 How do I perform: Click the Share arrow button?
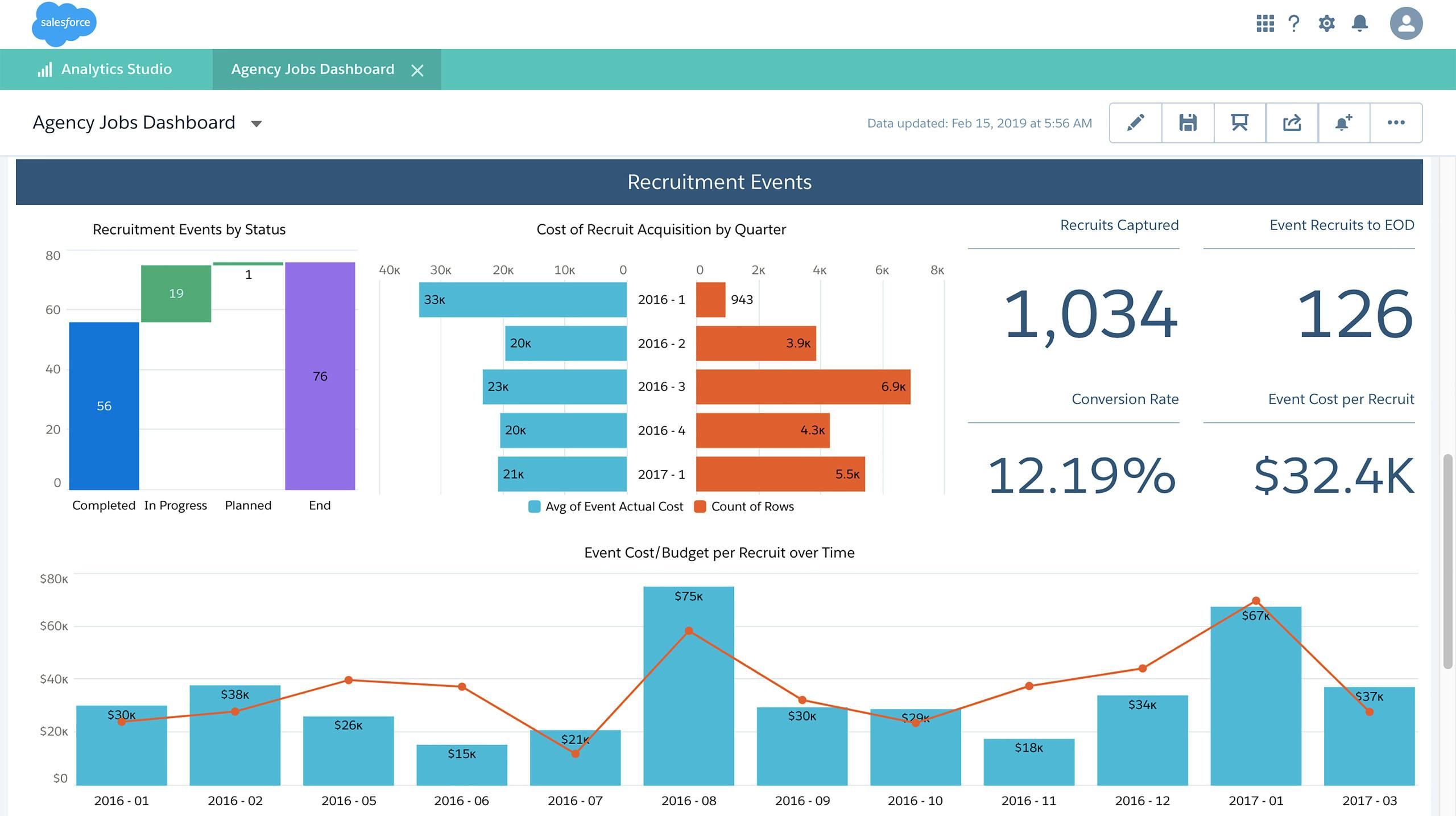pos(1292,123)
